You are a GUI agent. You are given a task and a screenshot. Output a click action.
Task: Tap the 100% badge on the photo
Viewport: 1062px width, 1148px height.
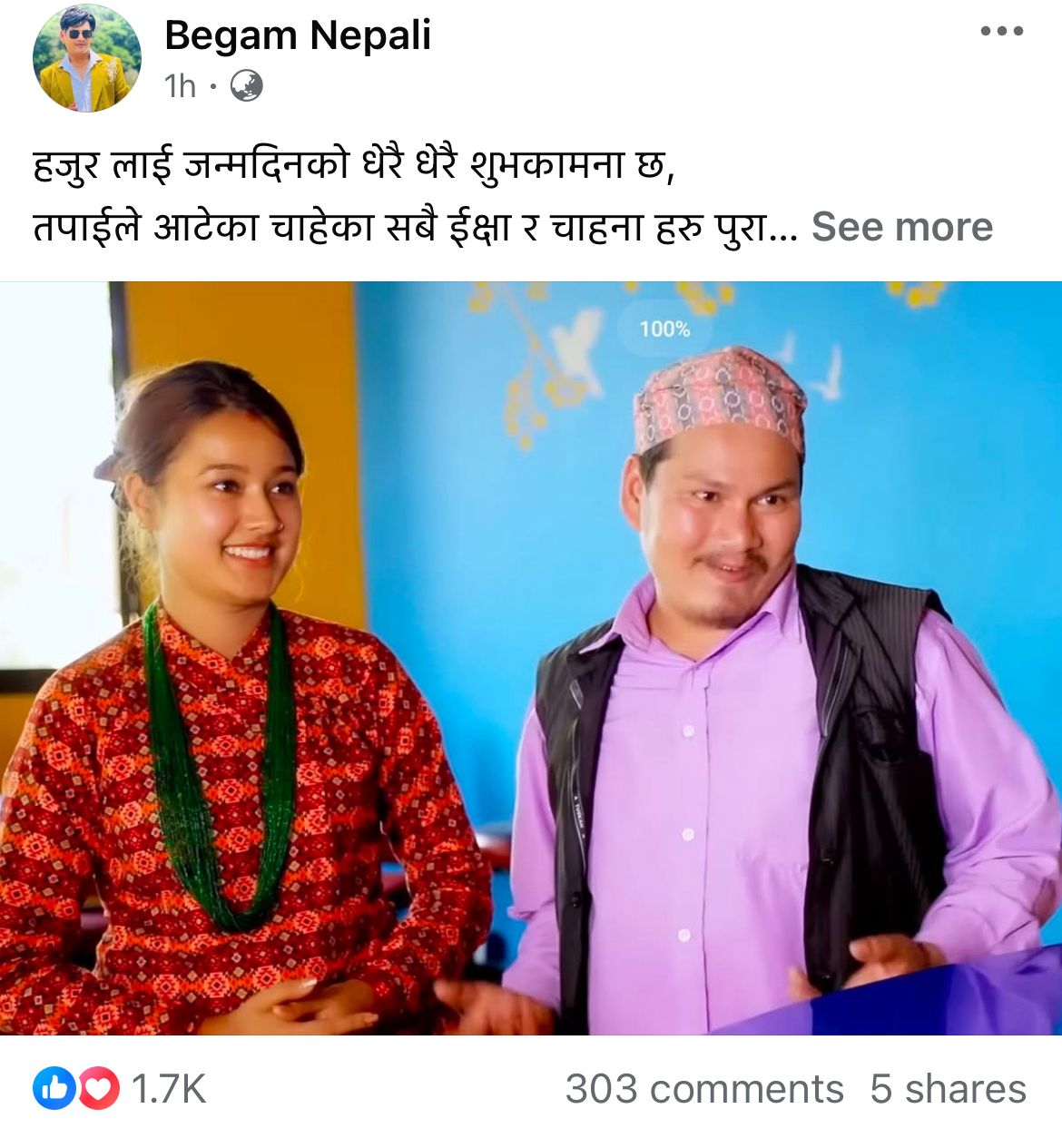pyautogui.click(x=664, y=329)
